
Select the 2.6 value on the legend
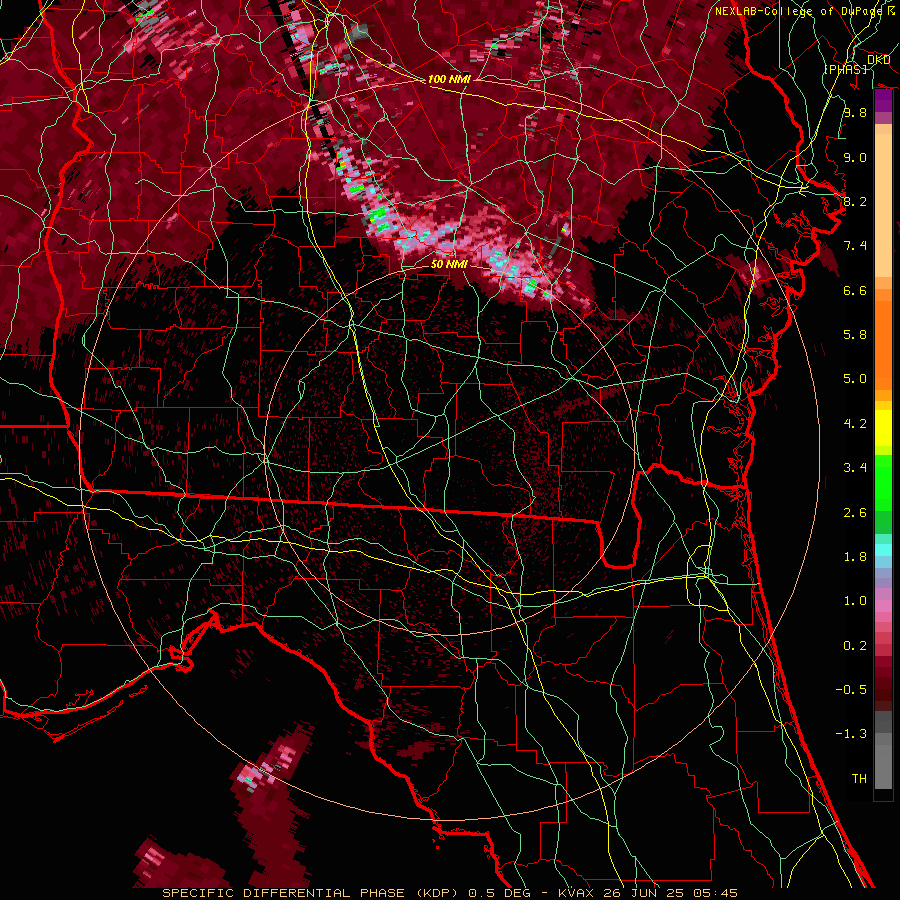pyautogui.click(x=855, y=513)
